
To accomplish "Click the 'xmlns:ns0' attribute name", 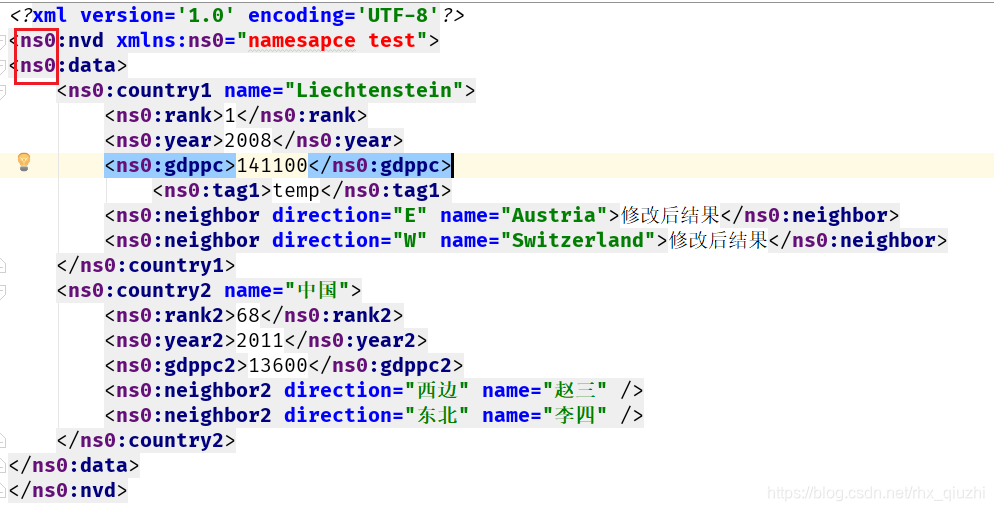I will [170, 41].
